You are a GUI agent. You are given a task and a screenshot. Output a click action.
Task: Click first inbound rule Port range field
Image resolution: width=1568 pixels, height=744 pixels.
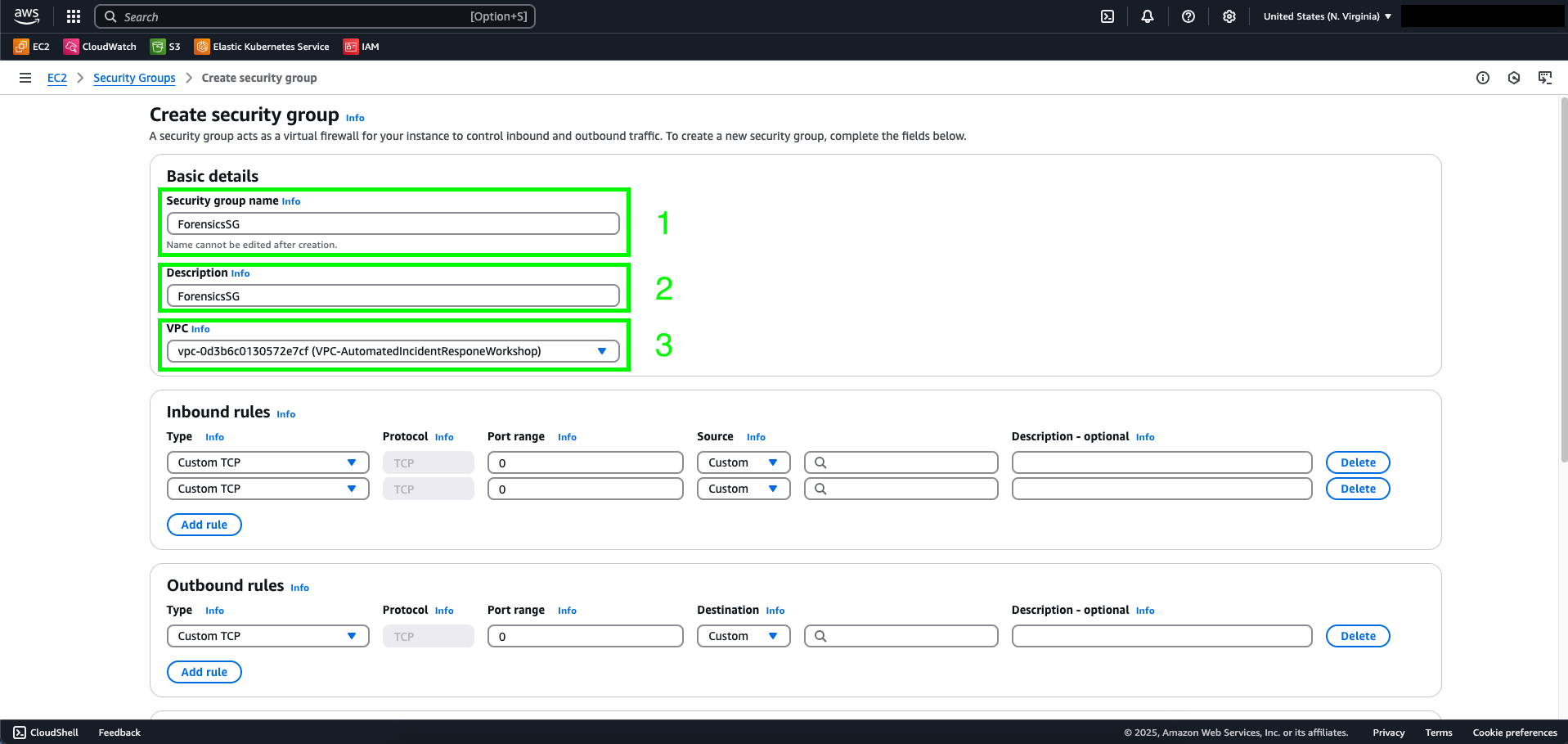coord(585,462)
